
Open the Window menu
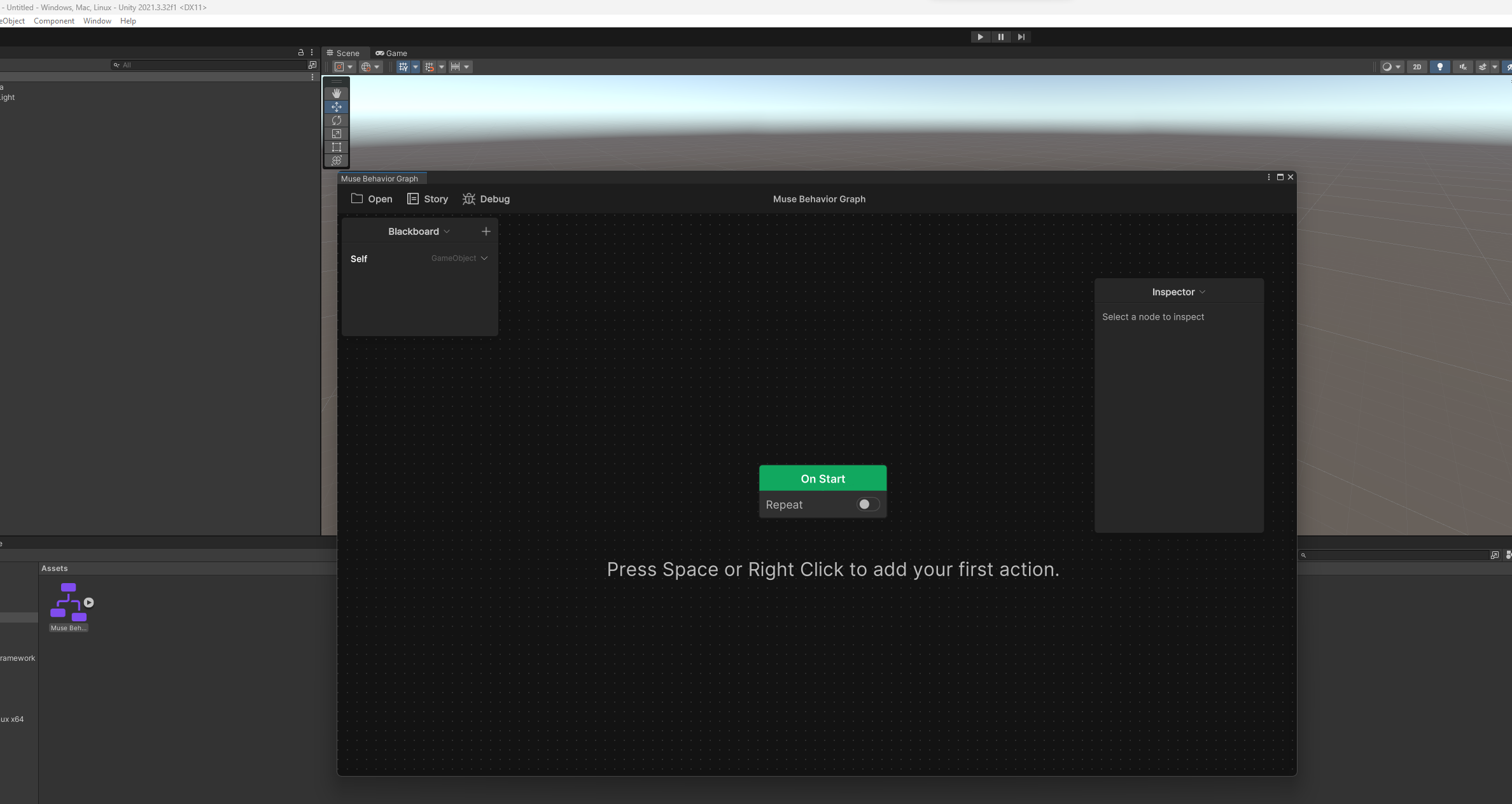click(x=97, y=21)
